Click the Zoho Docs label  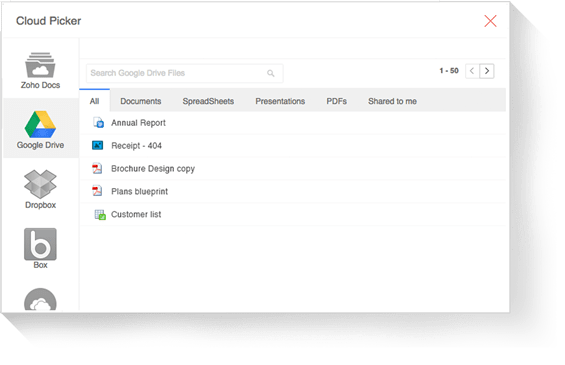(40, 85)
